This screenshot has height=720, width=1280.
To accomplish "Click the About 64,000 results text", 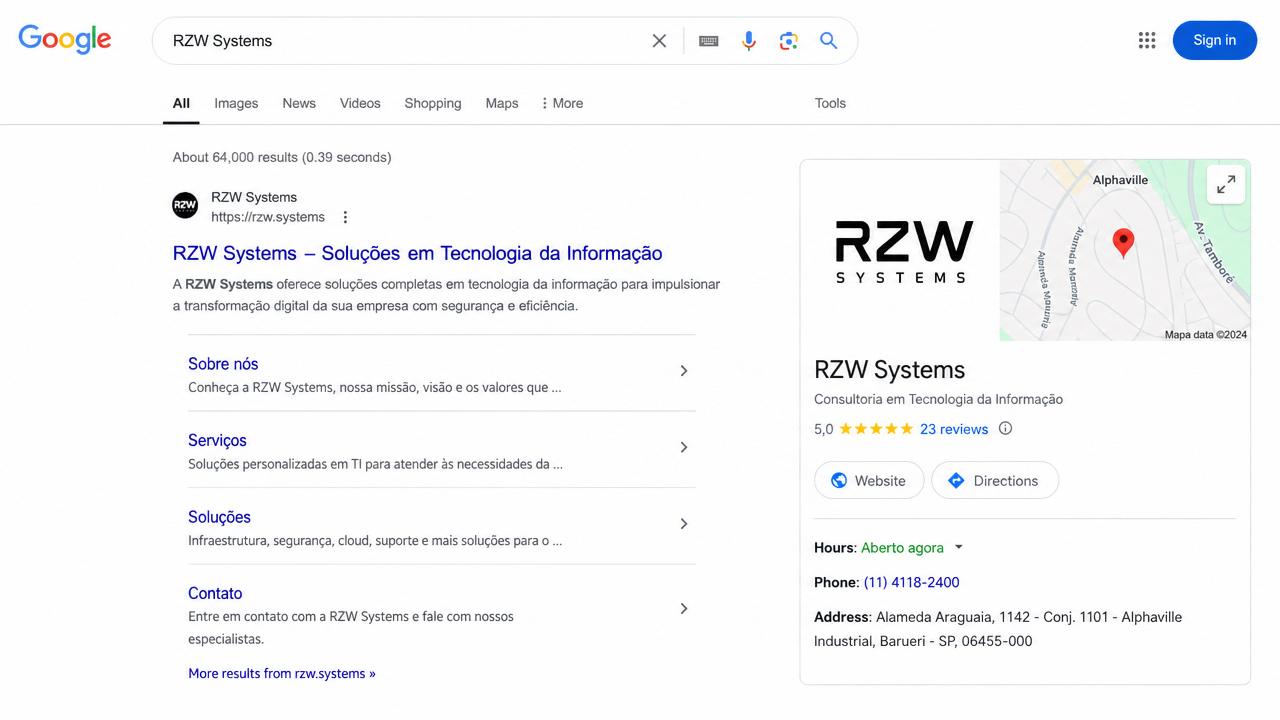I will (282, 157).
